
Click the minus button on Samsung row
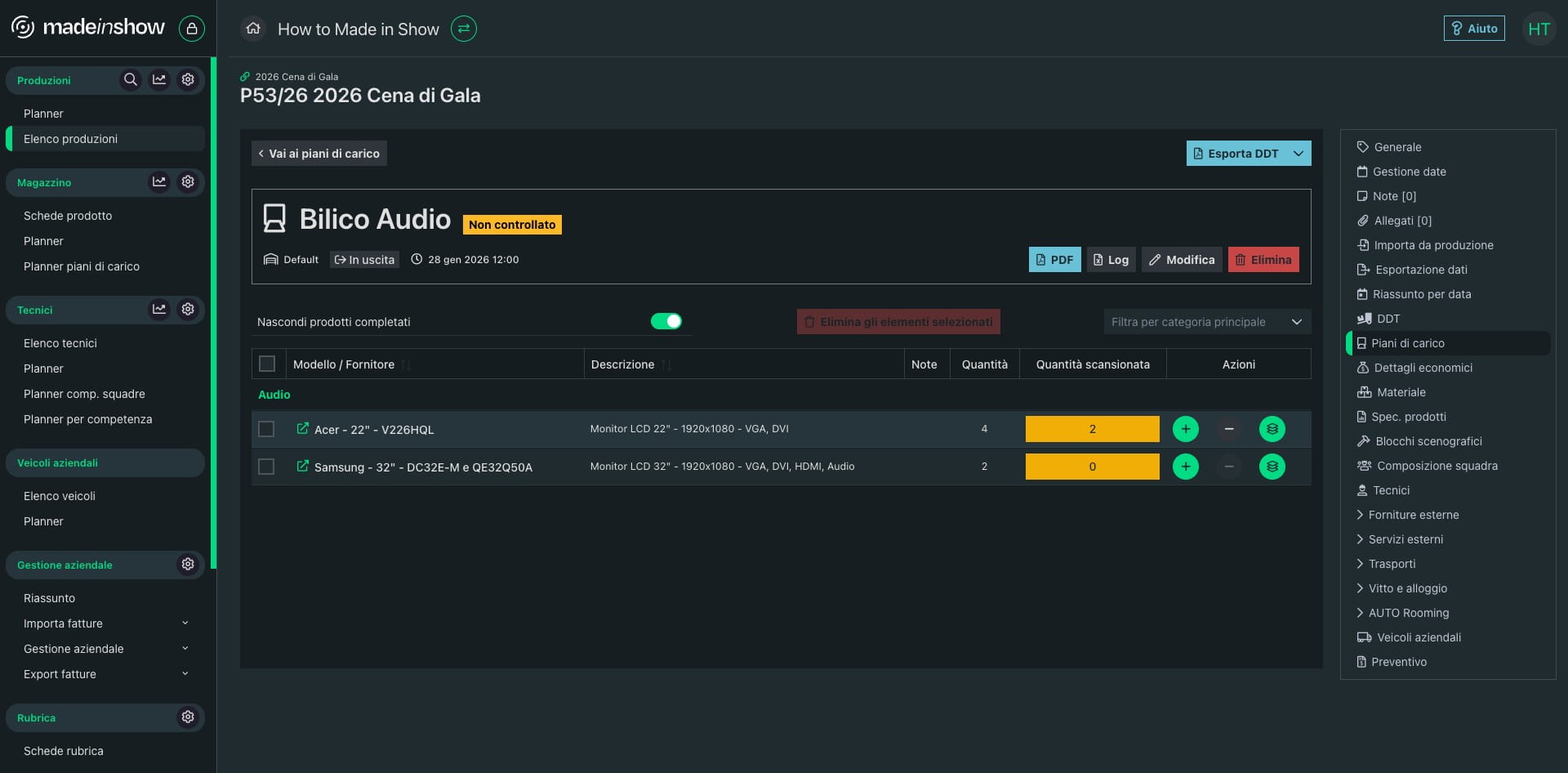coord(1229,467)
